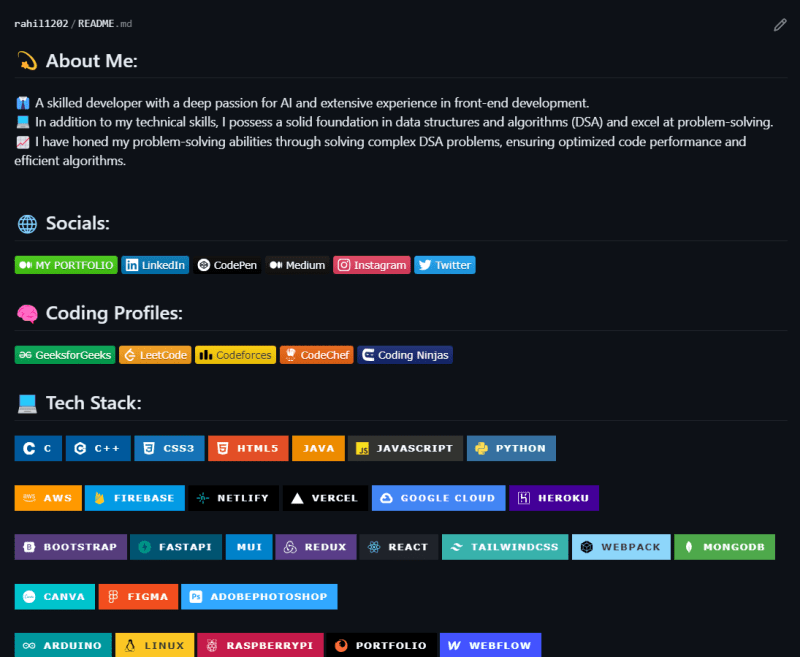Click the HTML5 badge
The image size is (800, 657).
[x=248, y=448]
